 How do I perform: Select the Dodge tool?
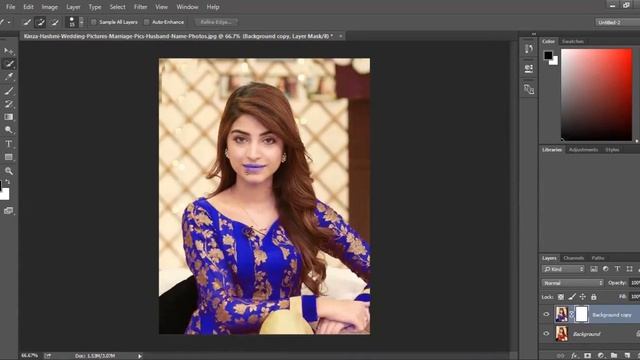coord(8,130)
